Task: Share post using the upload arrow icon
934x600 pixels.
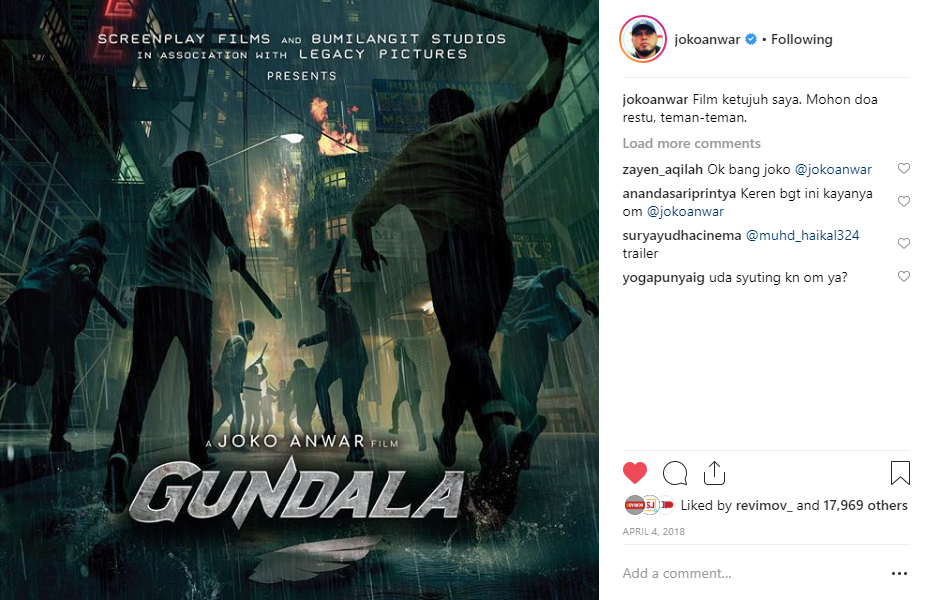Action: (714, 473)
